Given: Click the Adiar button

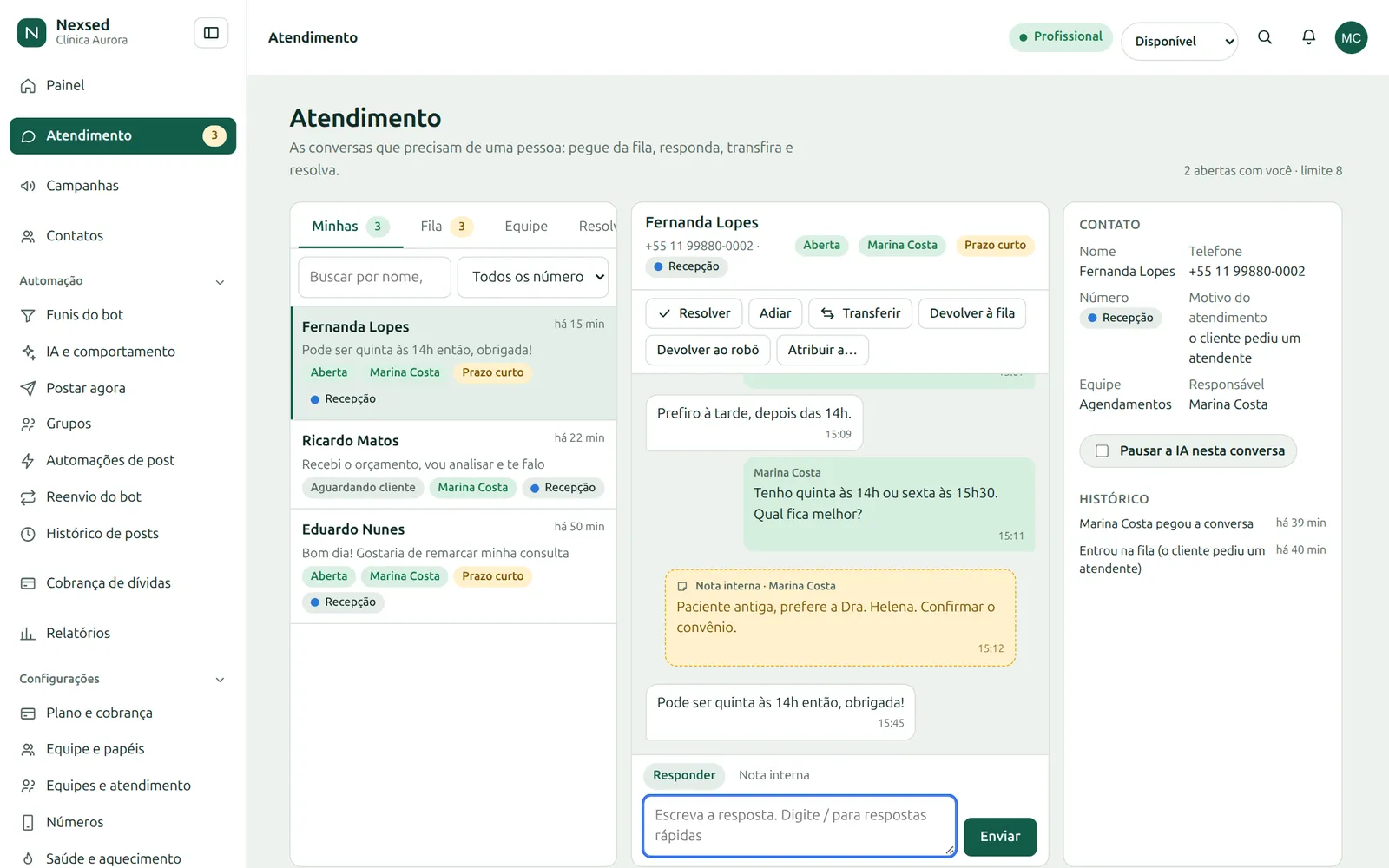Looking at the screenshot, I should 775,313.
